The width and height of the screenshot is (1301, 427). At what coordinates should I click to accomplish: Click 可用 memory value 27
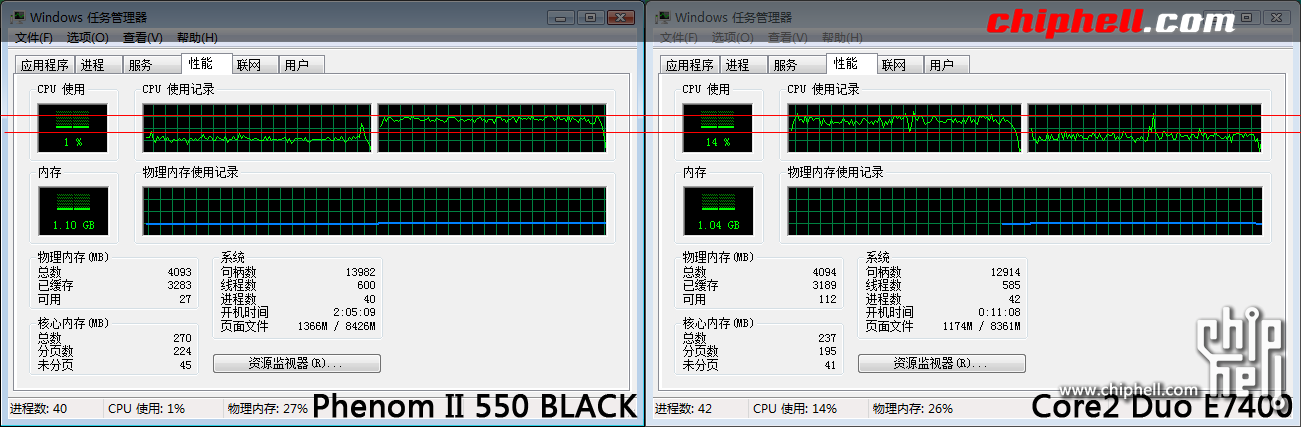185,300
